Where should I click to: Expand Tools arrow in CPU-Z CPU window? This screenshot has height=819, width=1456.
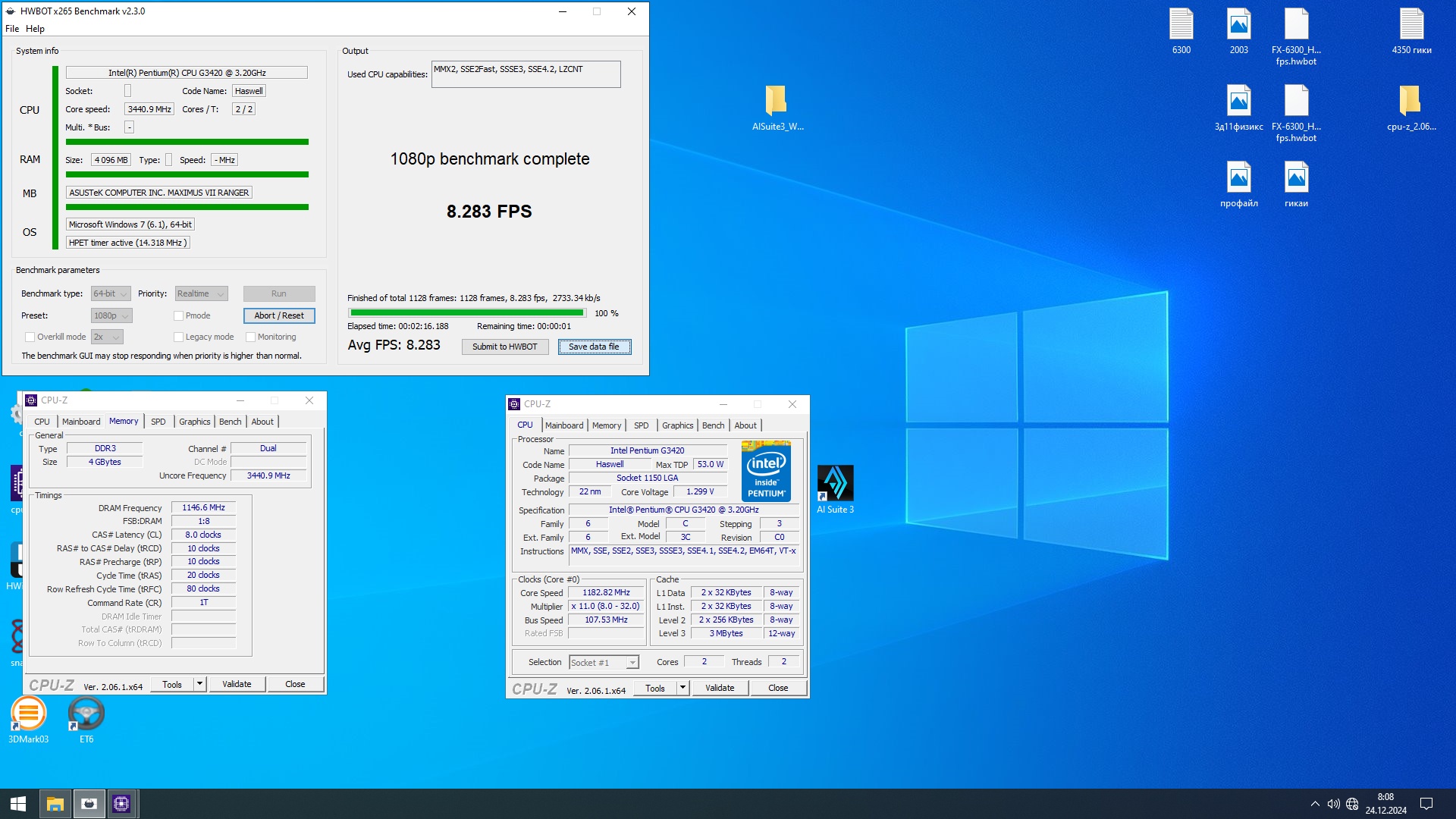pos(682,688)
